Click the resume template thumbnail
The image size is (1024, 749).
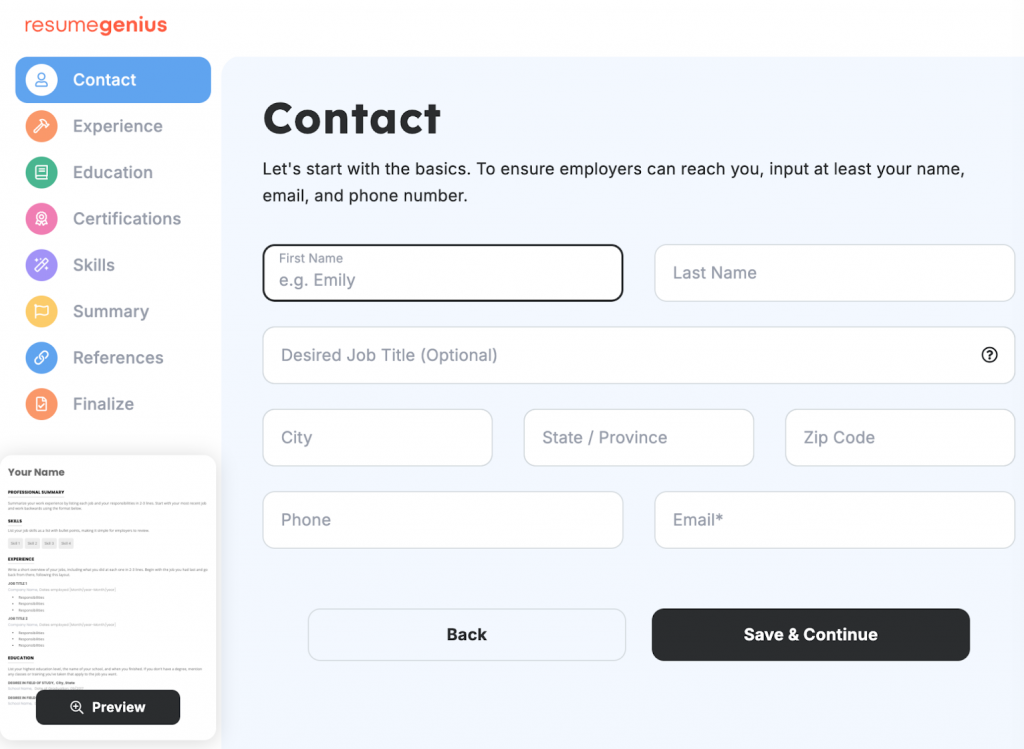click(109, 570)
